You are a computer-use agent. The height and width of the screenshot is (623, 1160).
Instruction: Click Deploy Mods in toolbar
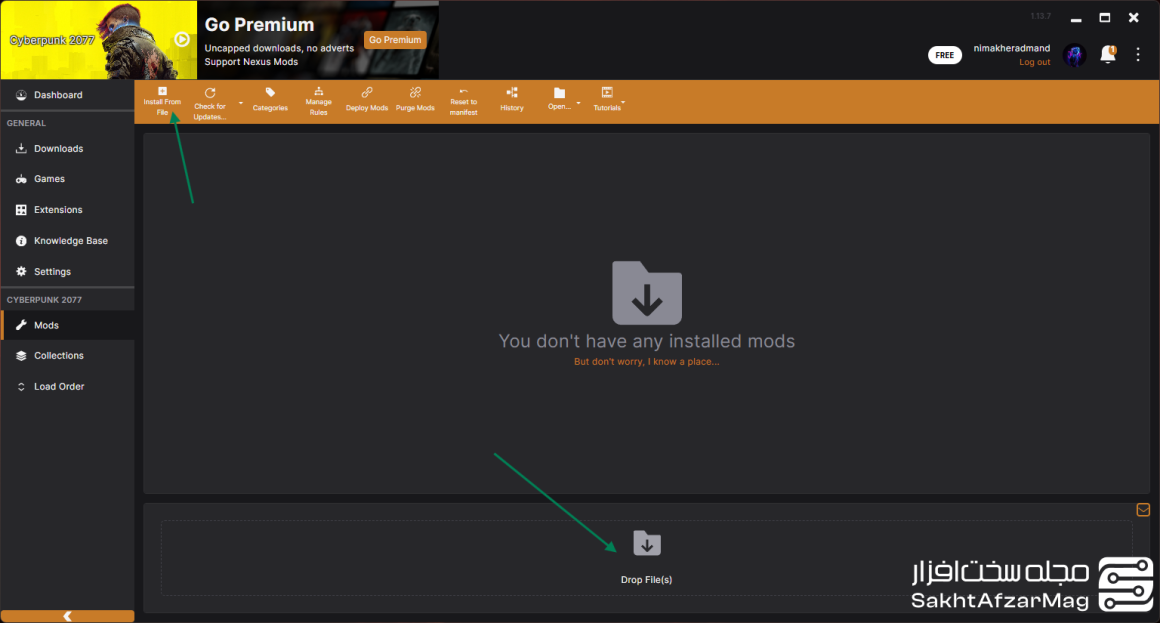click(366, 99)
